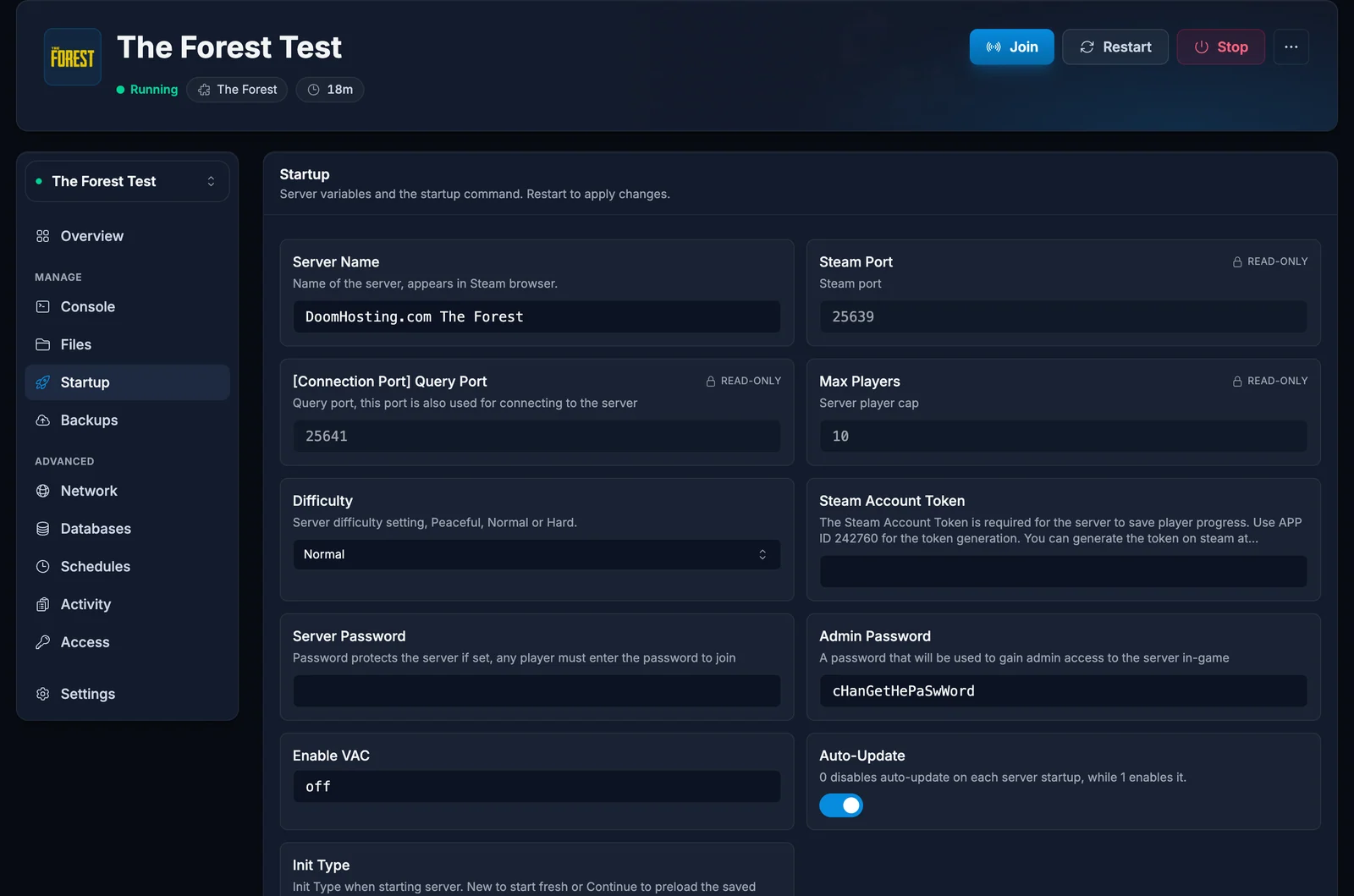
Task: Click The Forest game logo thumbnail
Action: pos(73,57)
